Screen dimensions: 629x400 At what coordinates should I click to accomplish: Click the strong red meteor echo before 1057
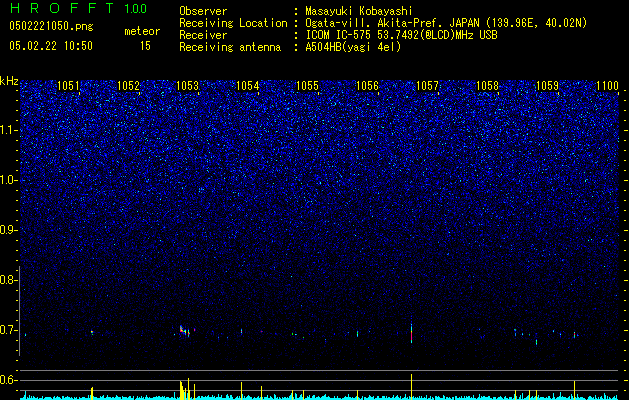pos(412,333)
